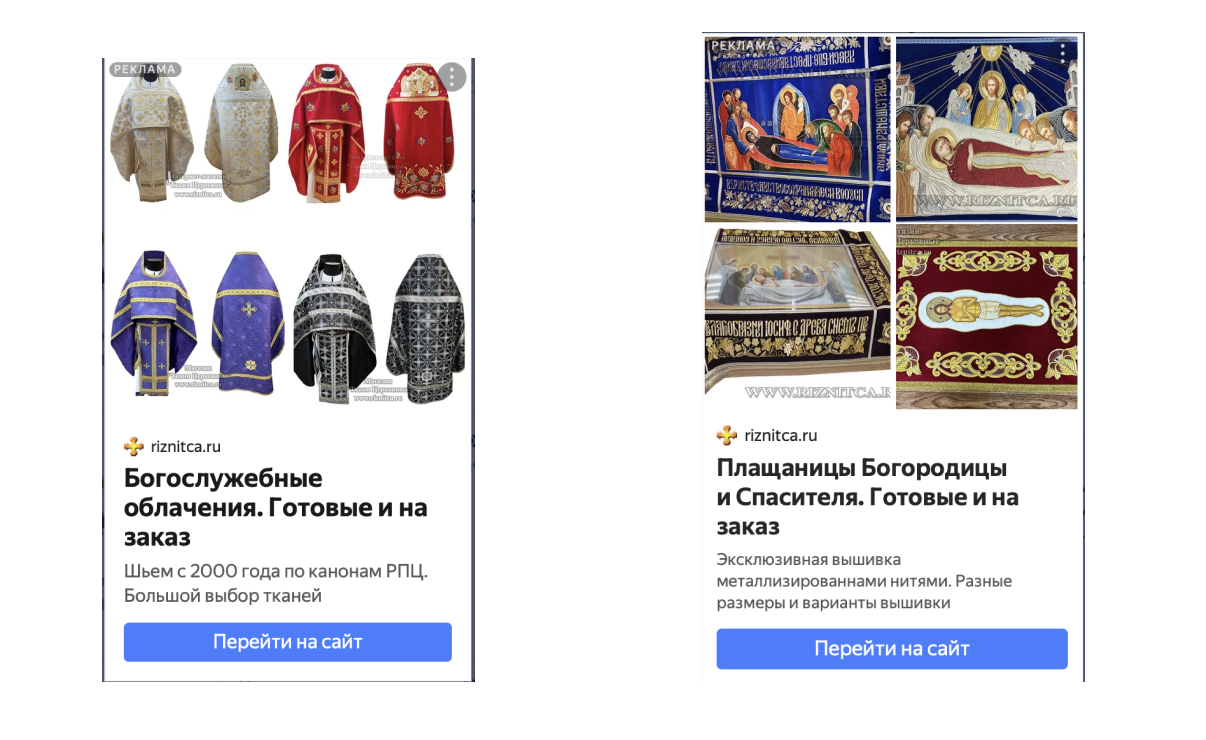Open the riznitca.ru link in the right ad
The height and width of the screenshot is (740, 1206).
[781, 435]
